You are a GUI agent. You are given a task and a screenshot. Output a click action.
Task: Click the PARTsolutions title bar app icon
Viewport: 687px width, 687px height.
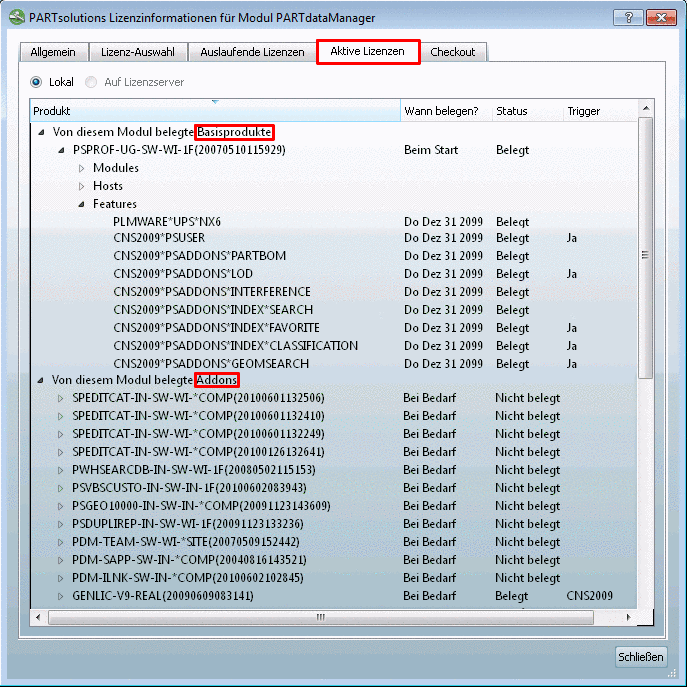point(17,18)
